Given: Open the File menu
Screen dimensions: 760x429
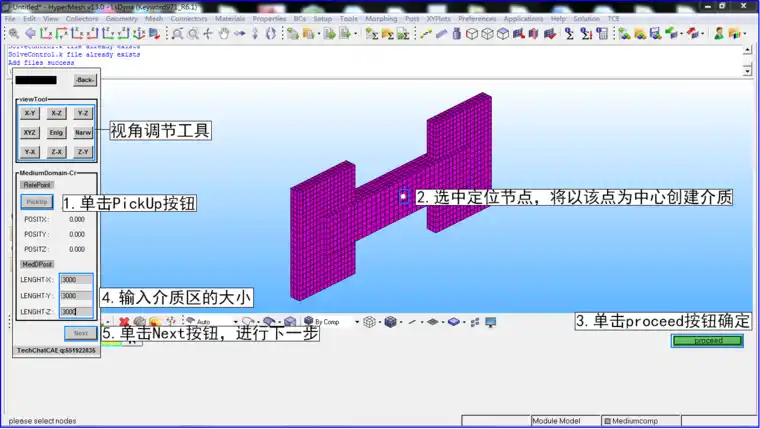Looking at the screenshot, I should pos(10,18).
